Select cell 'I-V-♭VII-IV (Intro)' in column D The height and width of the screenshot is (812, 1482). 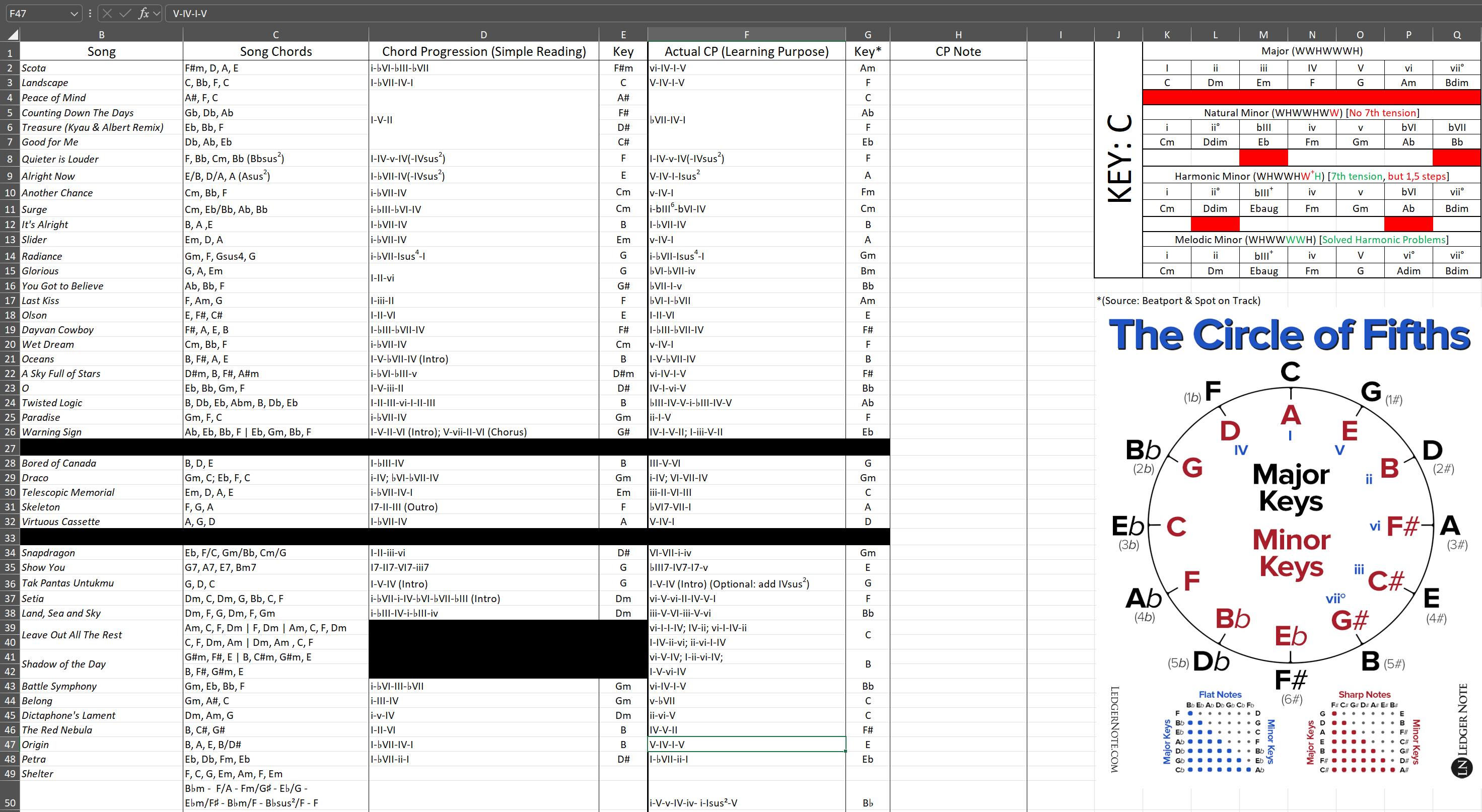[484, 359]
